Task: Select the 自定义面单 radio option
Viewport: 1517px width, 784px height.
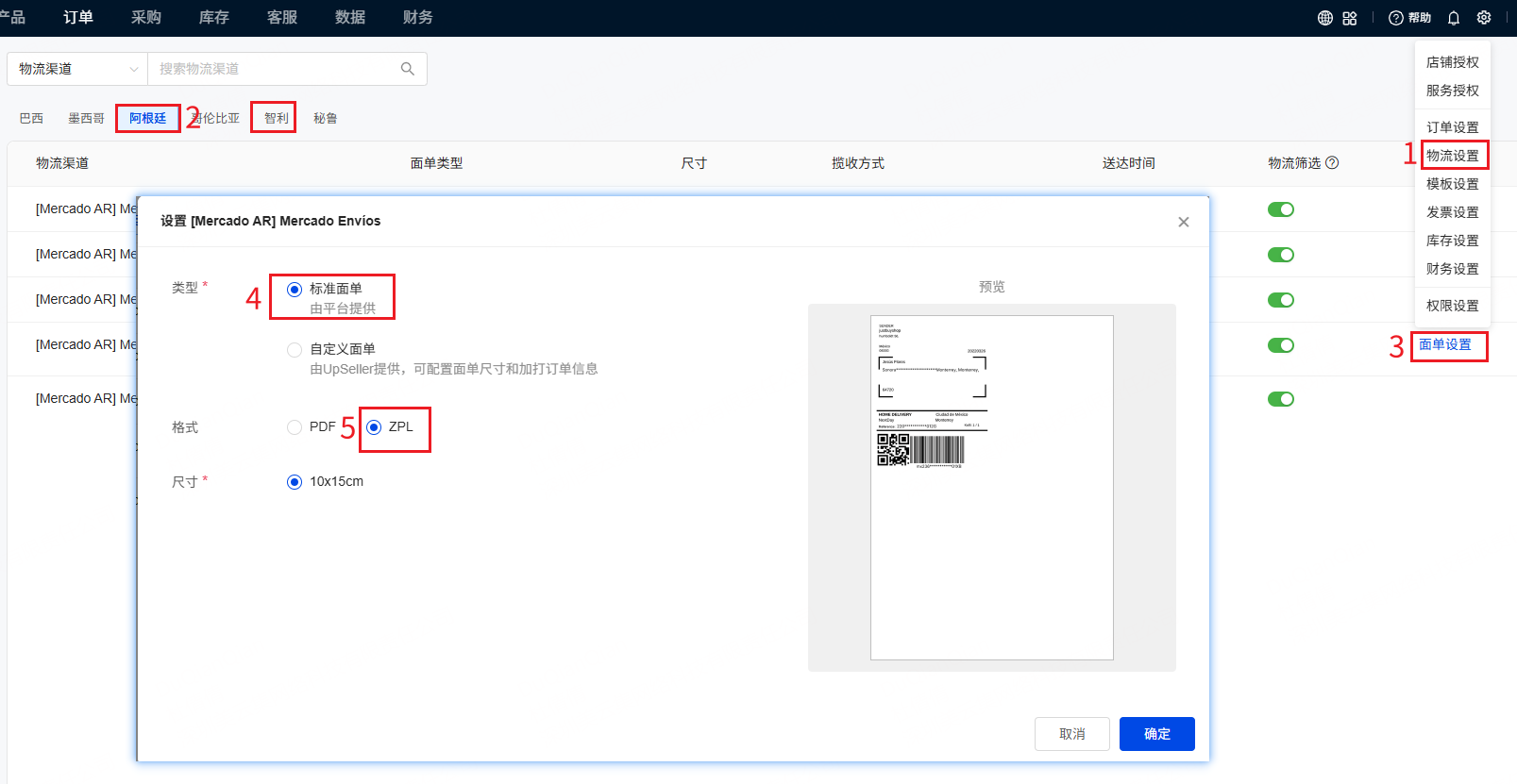Action: tap(295, 350)
